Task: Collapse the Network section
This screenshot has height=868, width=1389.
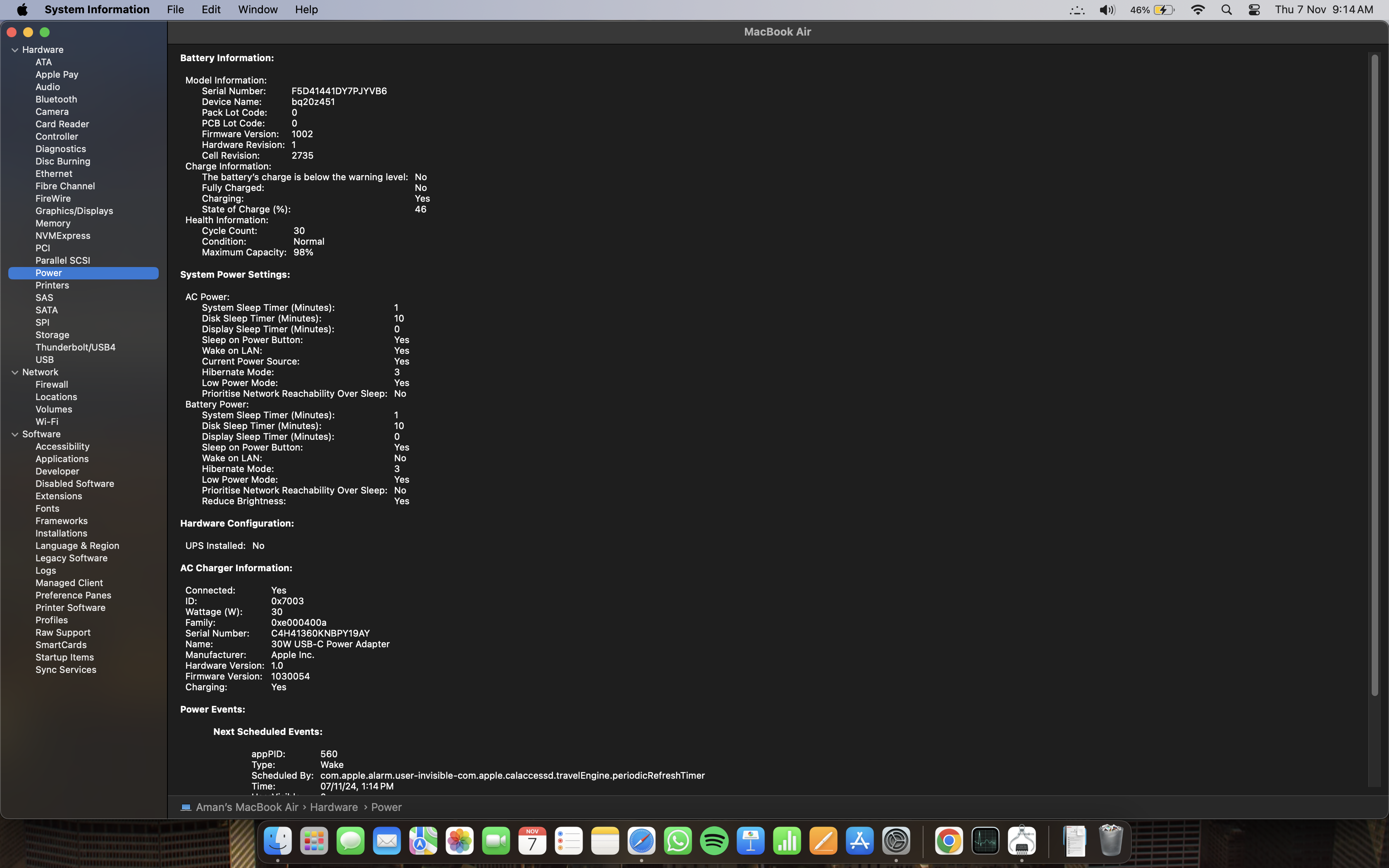Action: coord(15,372)
